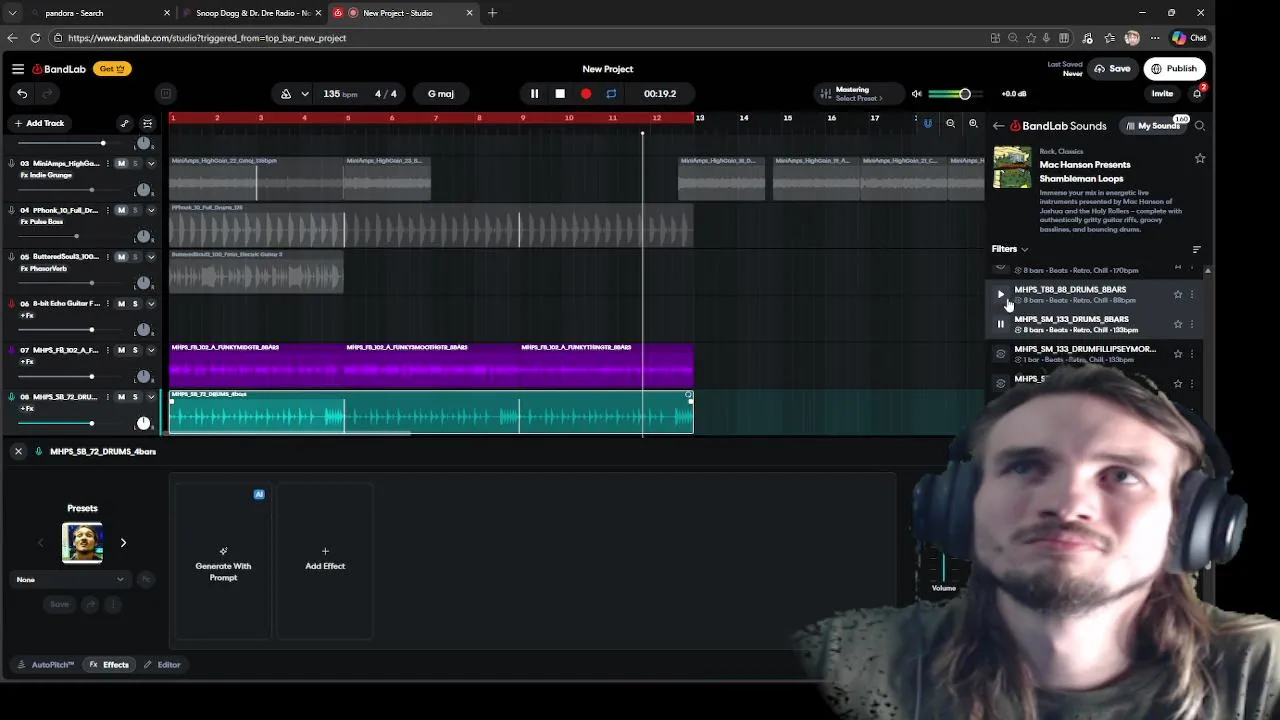Click the Save button

tap(1112, 69)
